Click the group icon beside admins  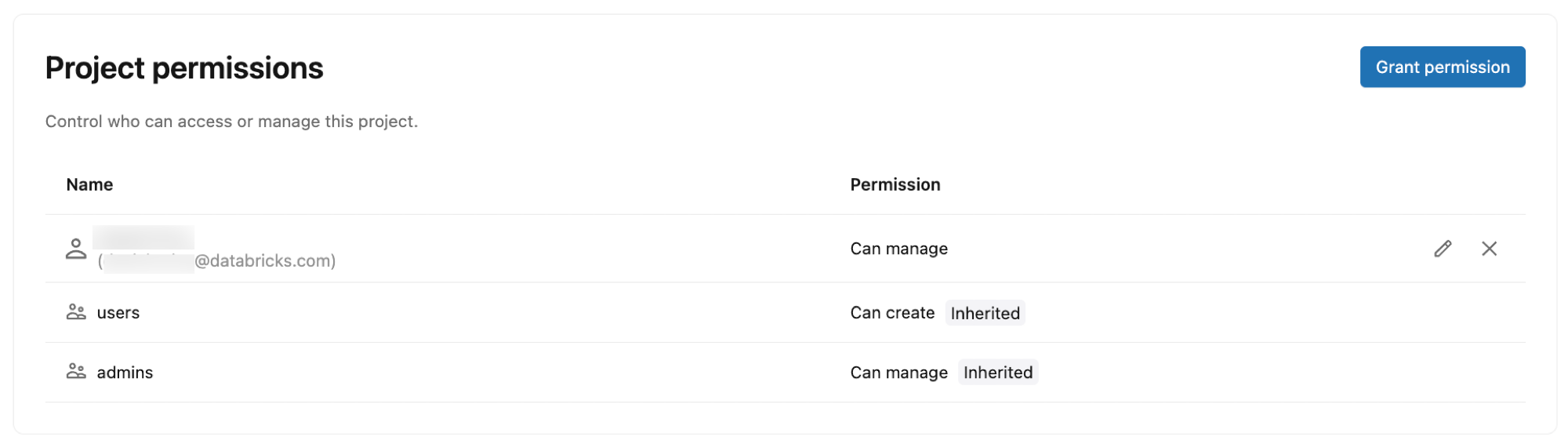point(76,372)
